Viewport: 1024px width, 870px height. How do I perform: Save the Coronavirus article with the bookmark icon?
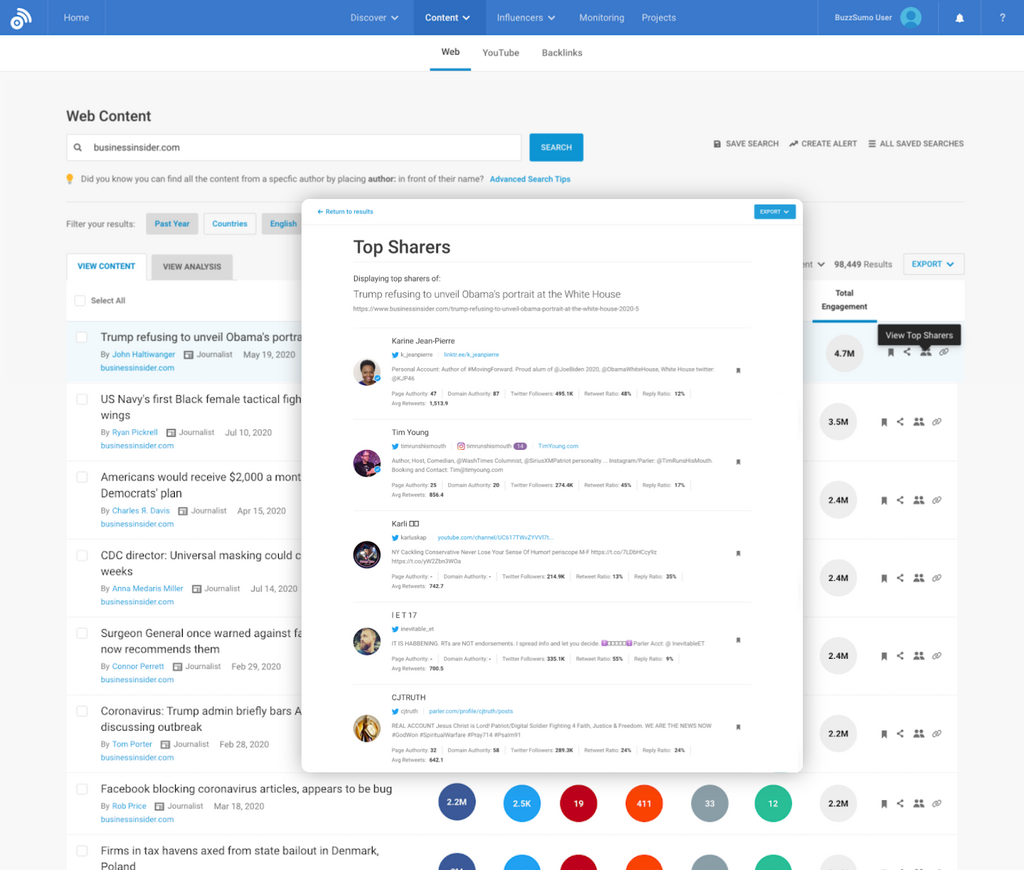coord(884,734)
